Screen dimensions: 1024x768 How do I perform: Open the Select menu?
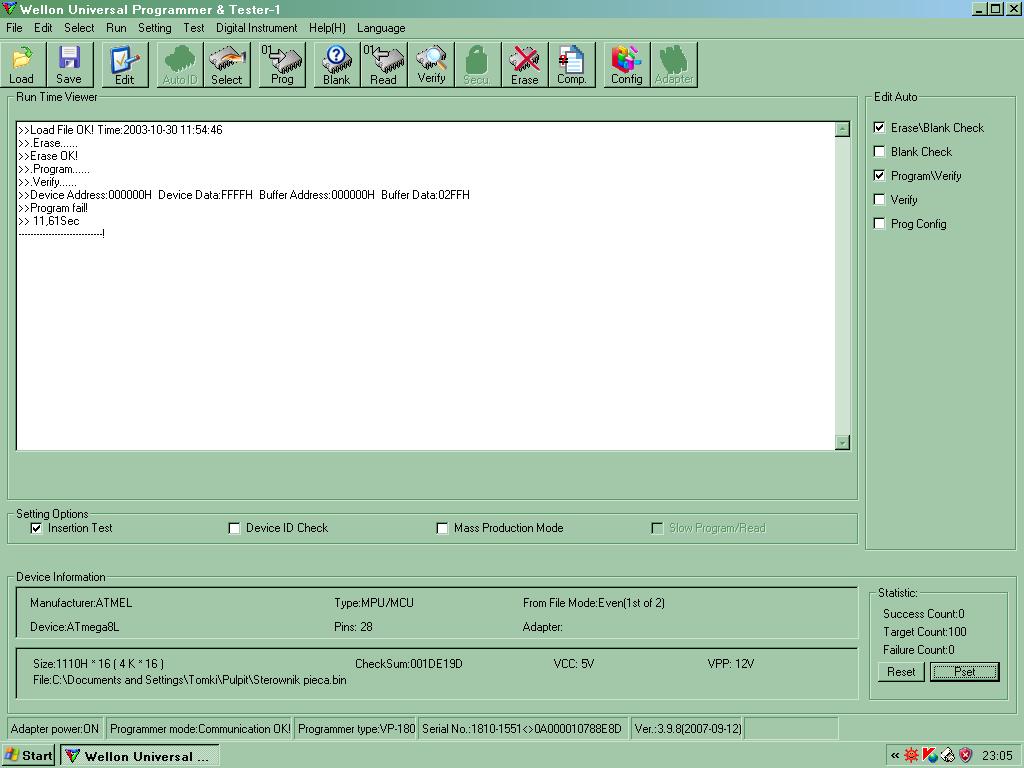[79, 28]
